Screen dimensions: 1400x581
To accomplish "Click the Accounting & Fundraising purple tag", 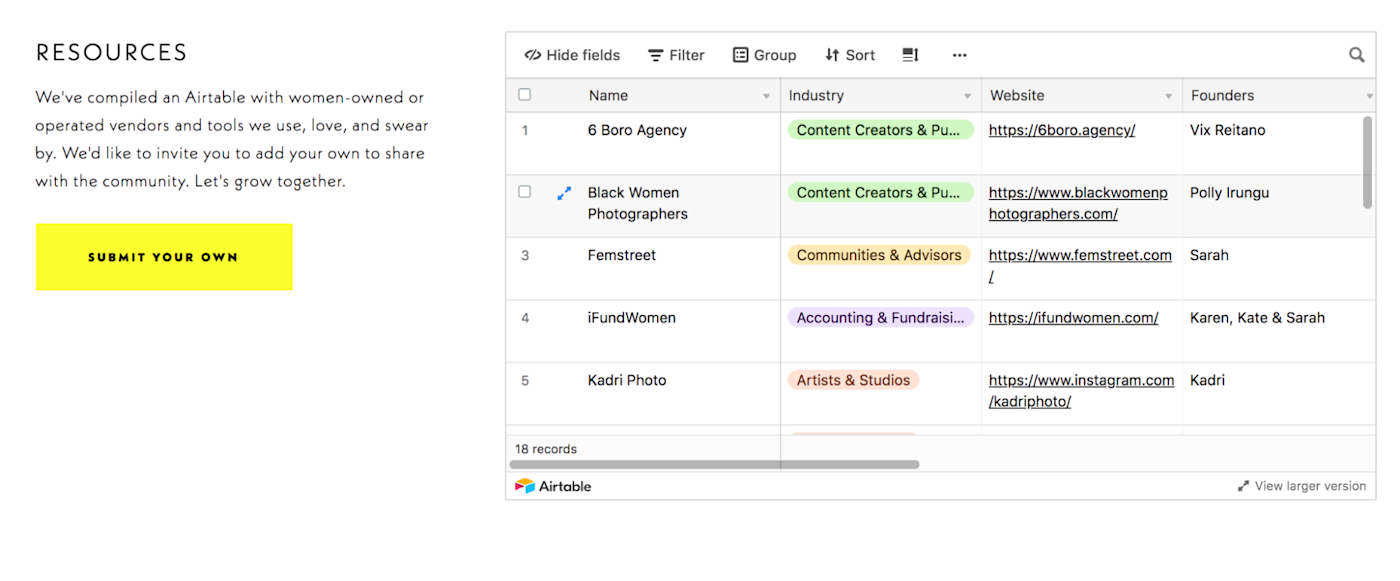I will 880,318.
